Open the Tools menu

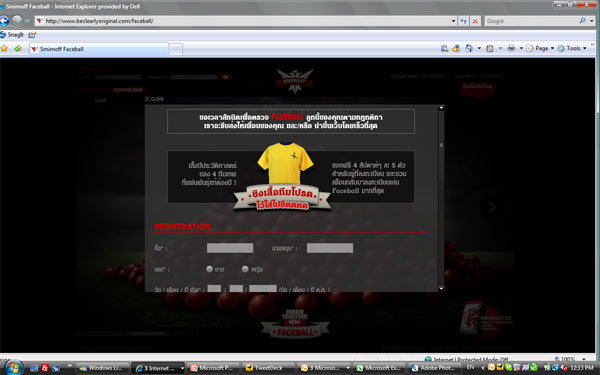pyautogui.click(x=572, y=48)
